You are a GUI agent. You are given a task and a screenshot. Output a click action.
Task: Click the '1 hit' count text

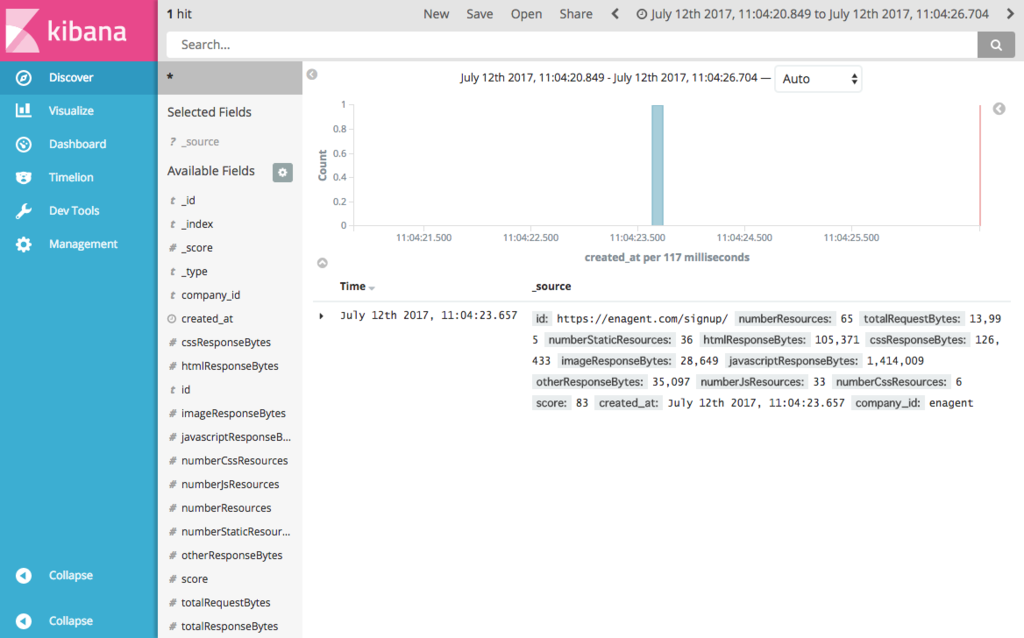(179, 14)
